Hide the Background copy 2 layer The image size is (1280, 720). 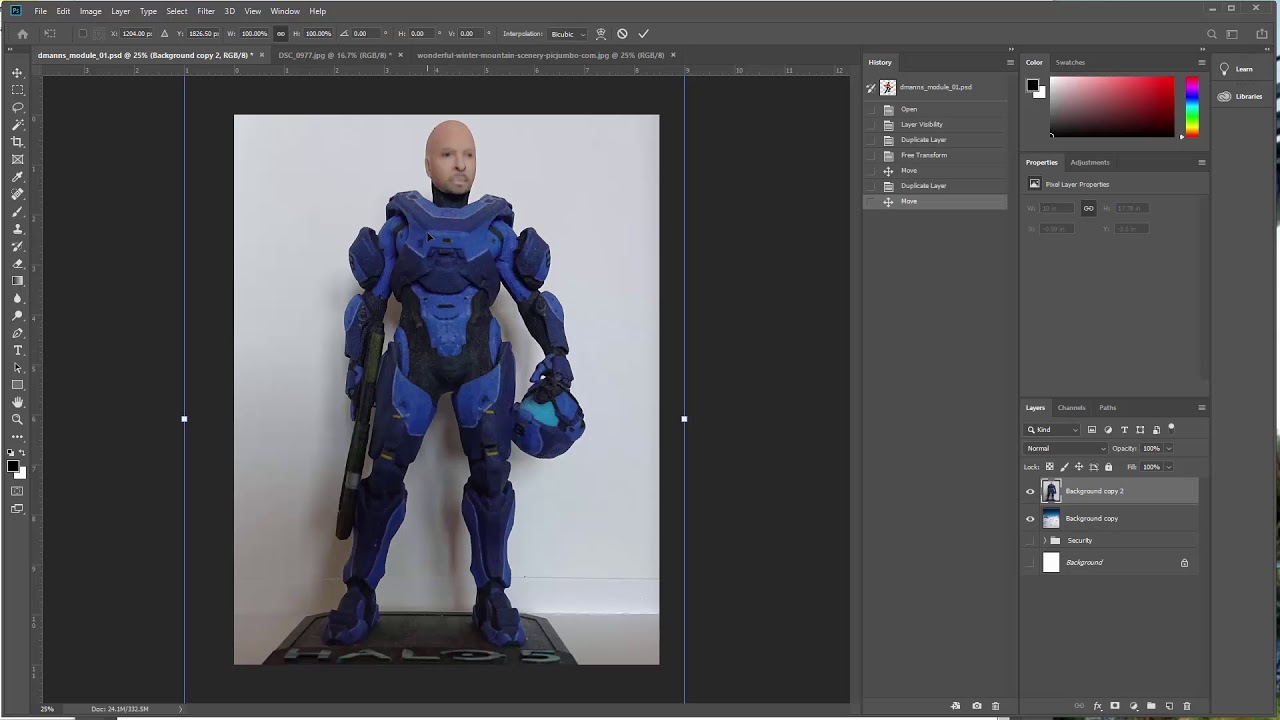click(x=1030, y=491)
